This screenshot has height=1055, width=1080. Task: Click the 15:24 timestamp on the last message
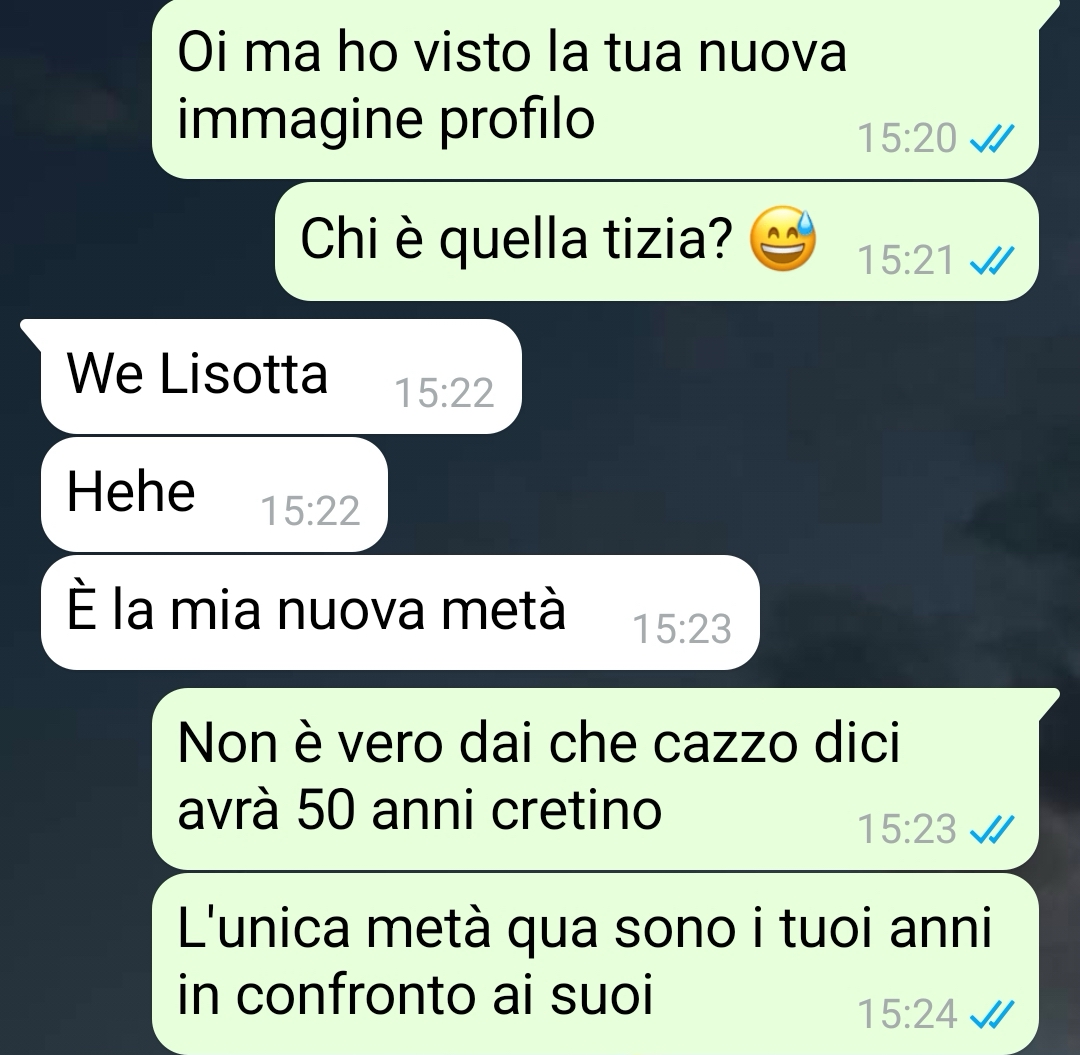[x=907, y=1014]
